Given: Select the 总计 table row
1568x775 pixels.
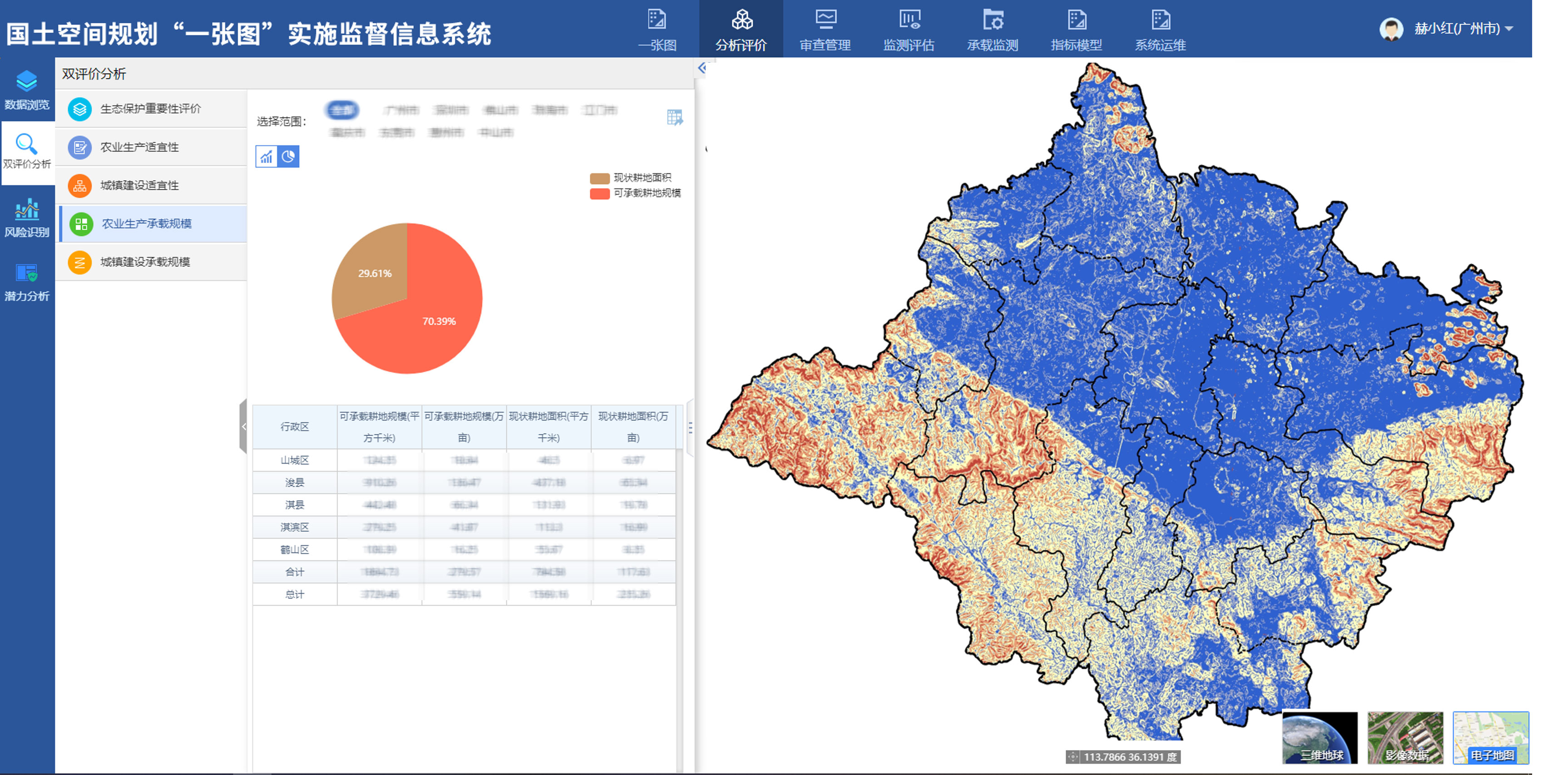Looking at the screenshot, I should [x=464, y=594].
